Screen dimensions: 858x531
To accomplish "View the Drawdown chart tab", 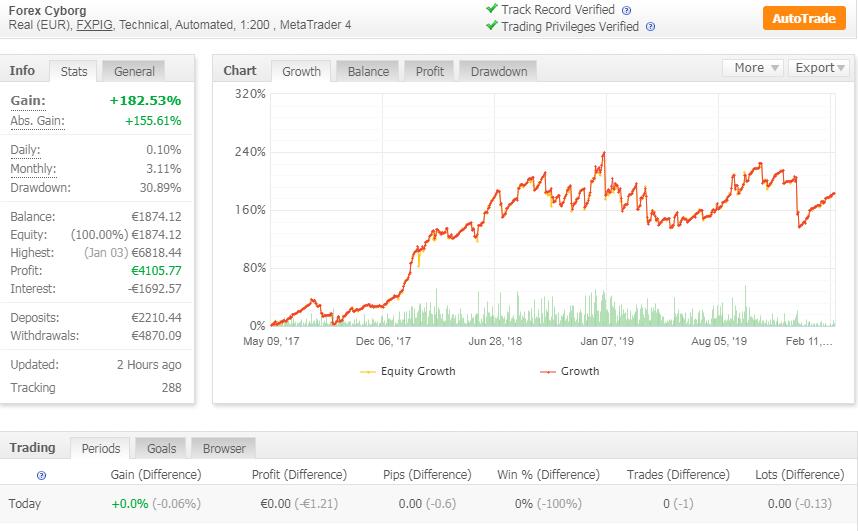I will point(499,71).
